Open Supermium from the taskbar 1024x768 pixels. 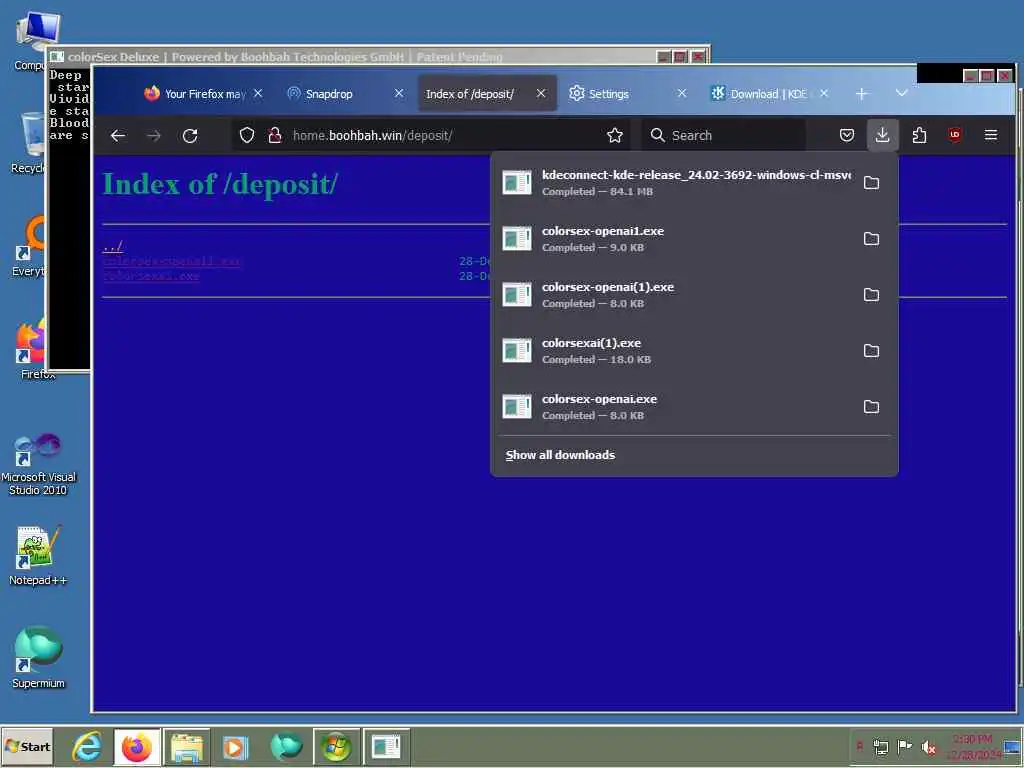coord(285,747)
